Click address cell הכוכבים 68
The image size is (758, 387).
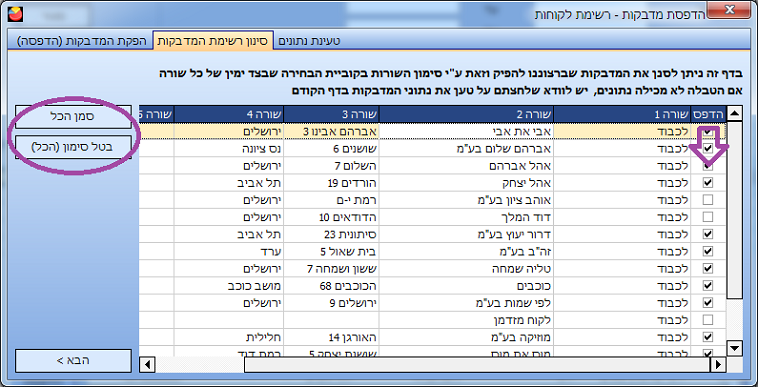click(332, 286)
